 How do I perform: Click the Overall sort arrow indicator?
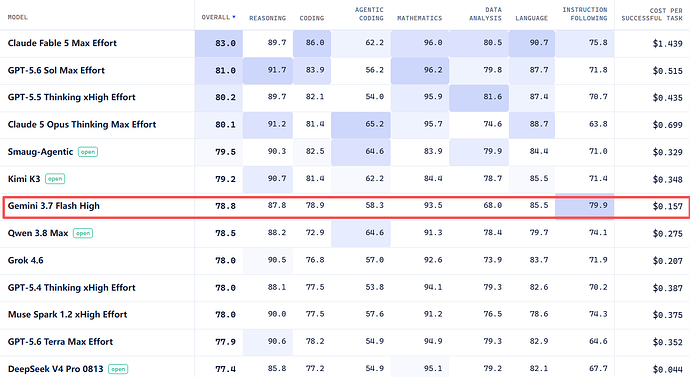tap(234, 17)
